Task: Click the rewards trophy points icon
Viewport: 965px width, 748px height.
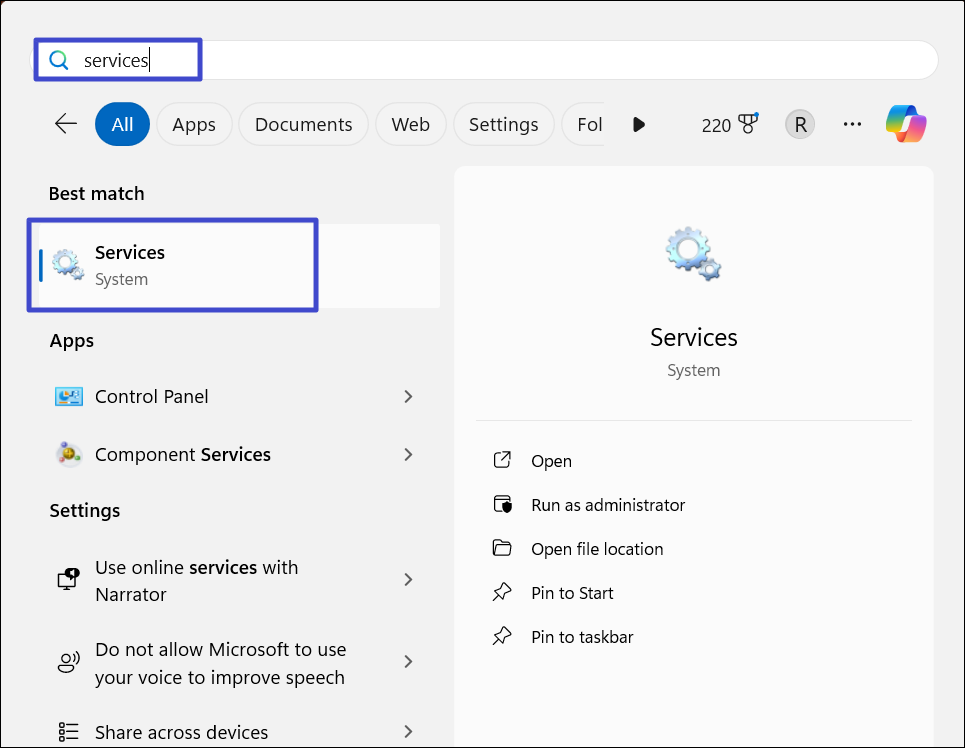Action: 745,124
